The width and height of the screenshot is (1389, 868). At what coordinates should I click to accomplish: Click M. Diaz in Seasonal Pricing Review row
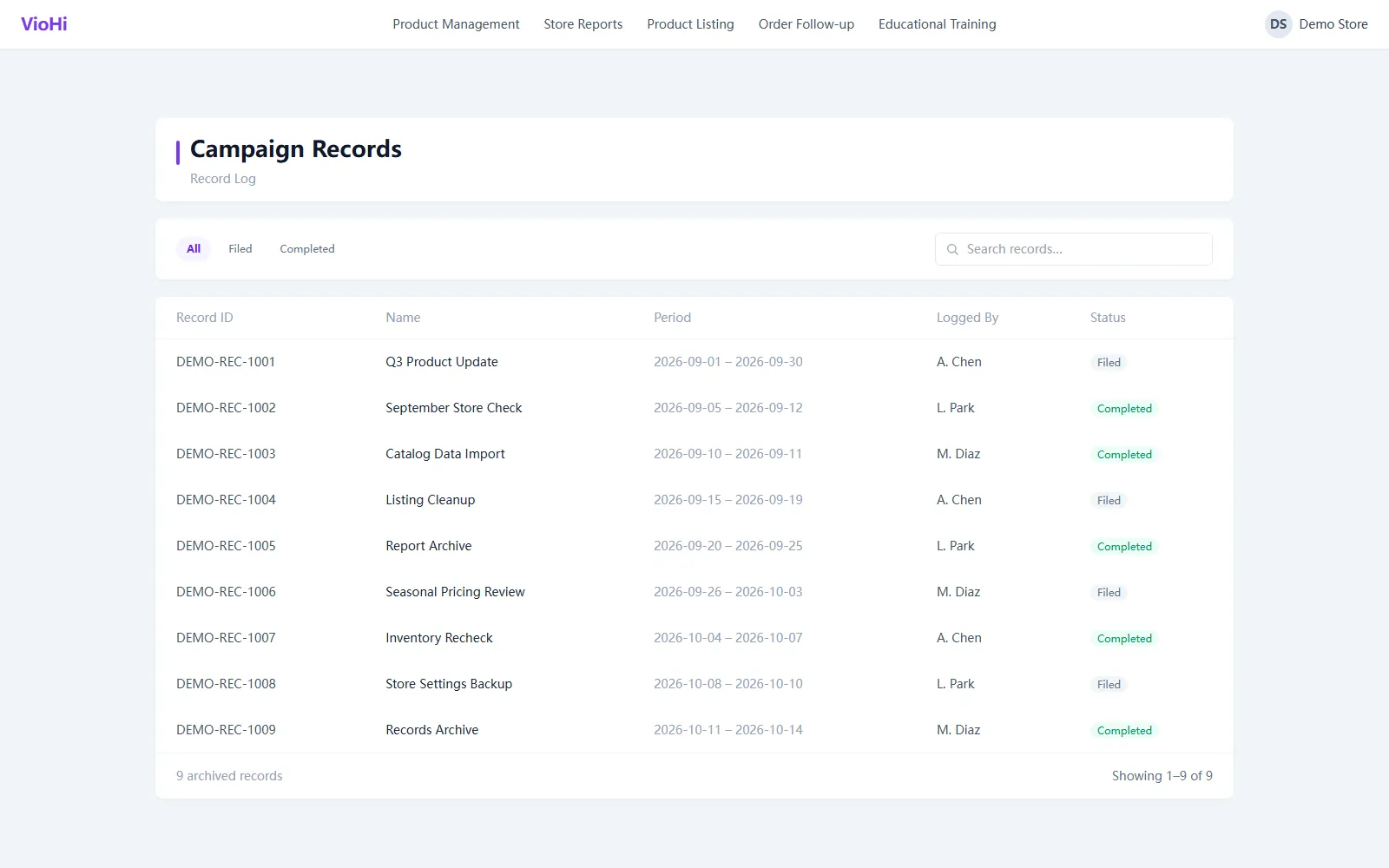958,592
